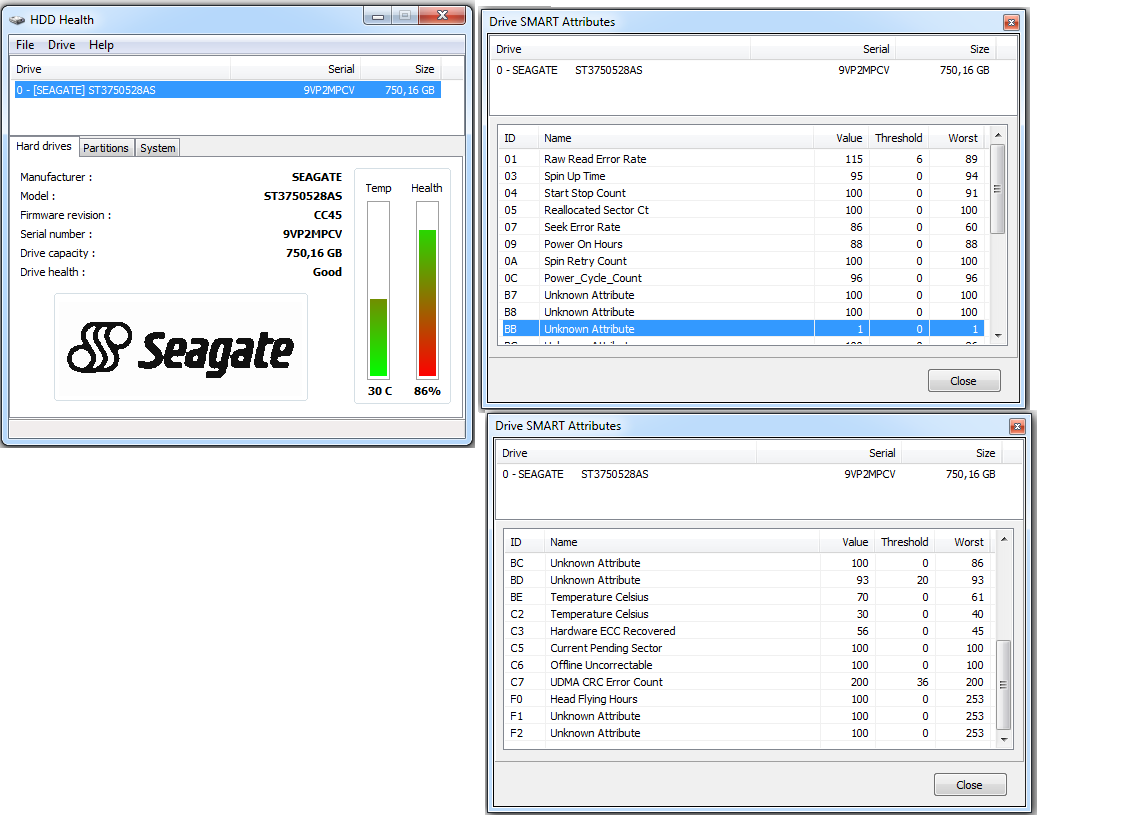1130x821 pixels.
Task: Click Close in the lower SMART Attributes window
Action: [x=969, y=785]
